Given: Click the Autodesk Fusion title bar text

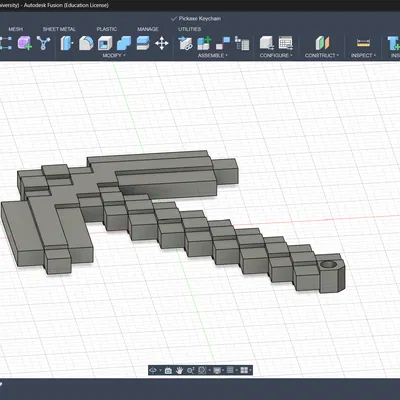Looking at the screenshot, I should click(x=66, y=5).
